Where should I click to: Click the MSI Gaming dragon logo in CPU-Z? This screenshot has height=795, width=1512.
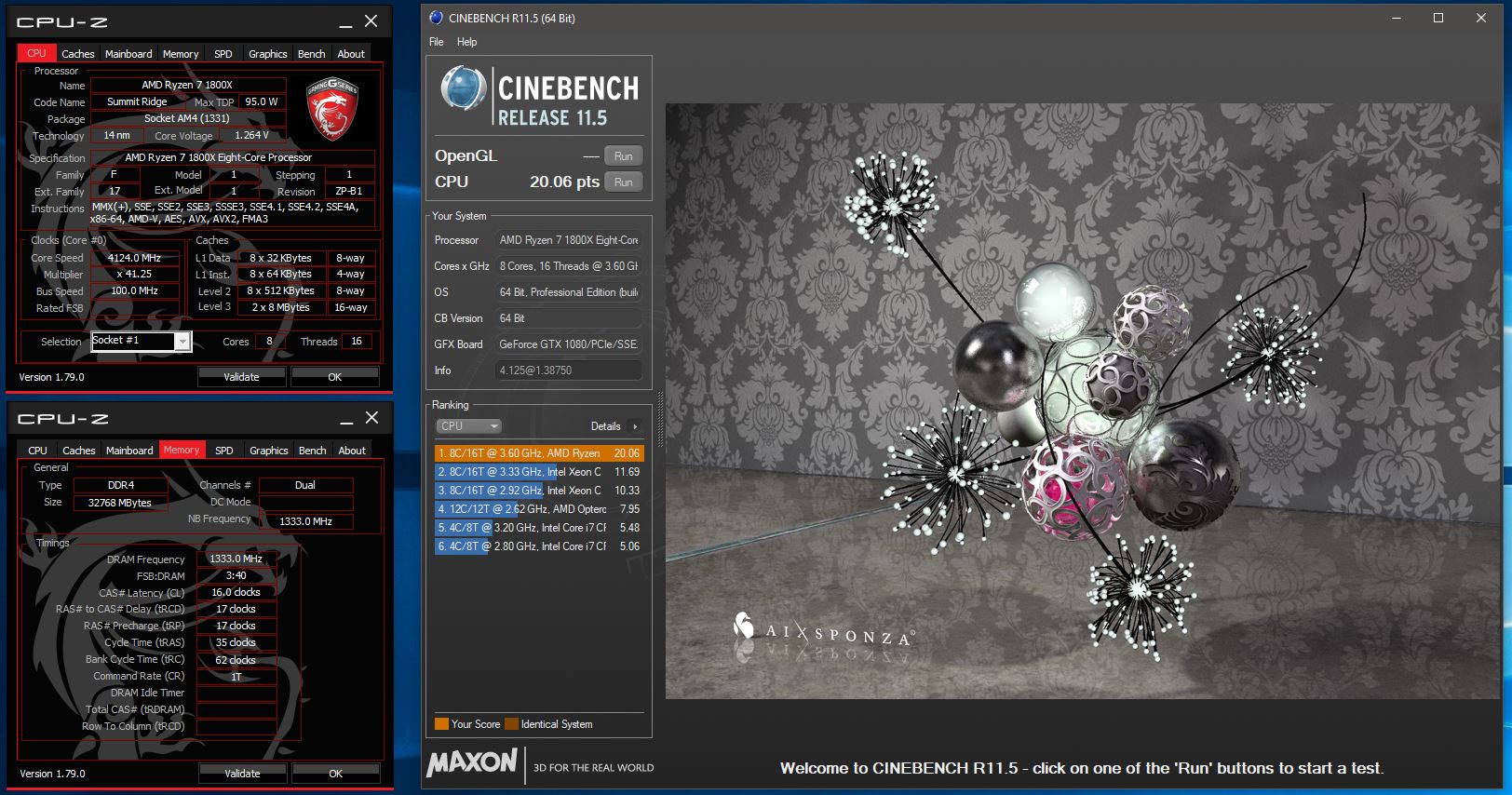point(332,108)
